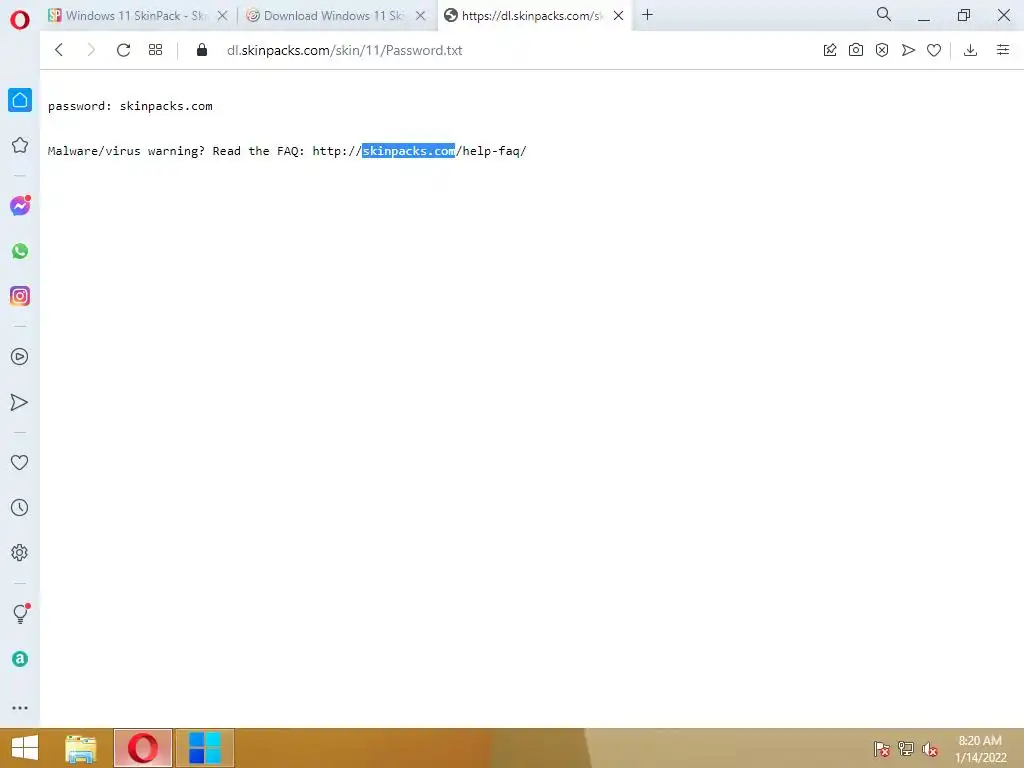Open the Windows Start button
The image size is (1024, 768).
(x=25, y=748)
